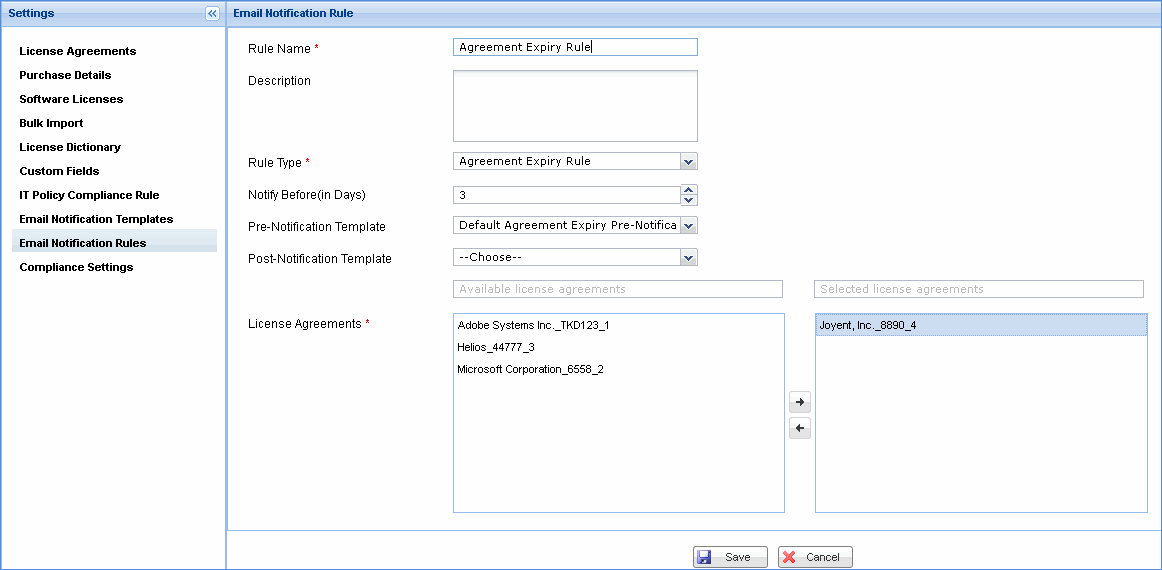
Task: Open the Post-Notification Template dropdown
Action: (688, 258)
